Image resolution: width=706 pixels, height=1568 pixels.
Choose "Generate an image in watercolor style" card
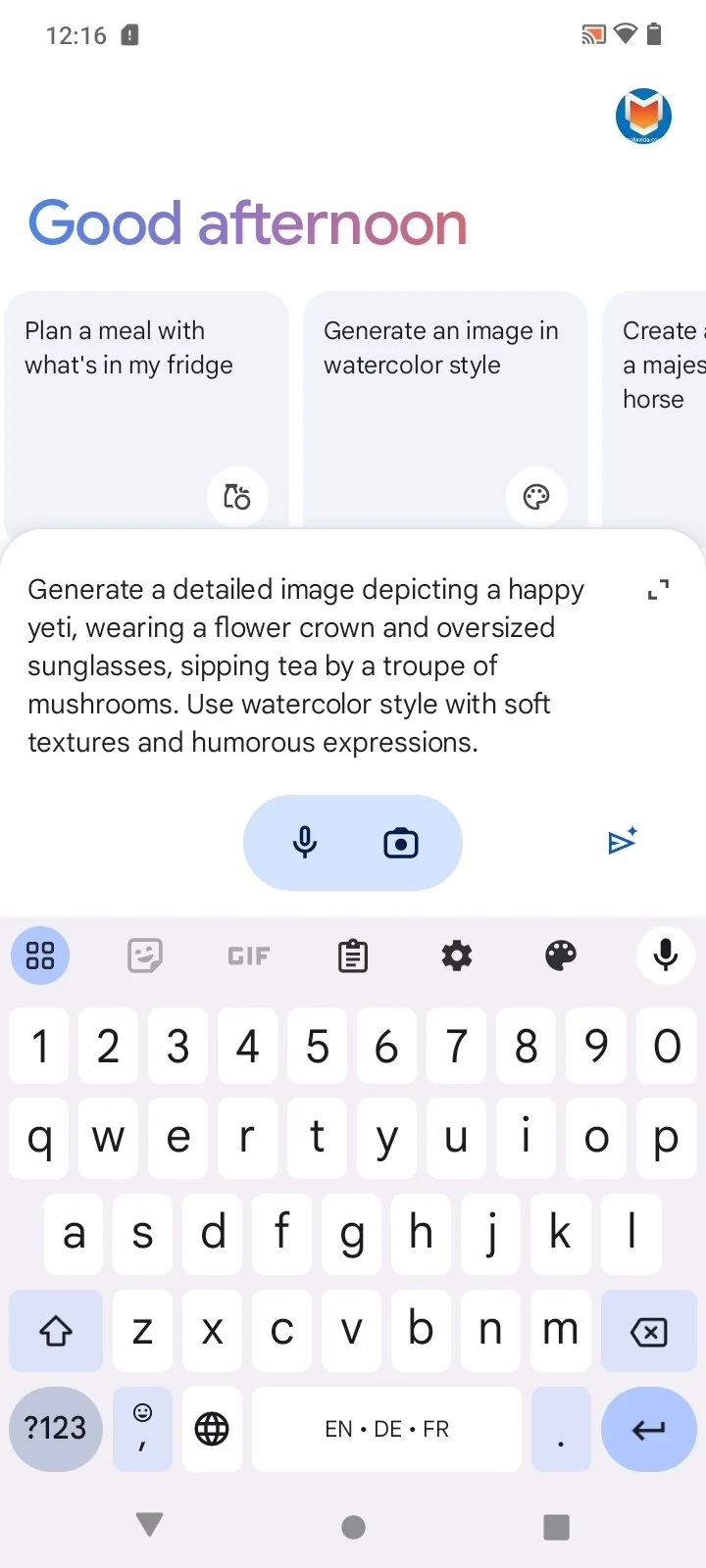tap(445, 412)
